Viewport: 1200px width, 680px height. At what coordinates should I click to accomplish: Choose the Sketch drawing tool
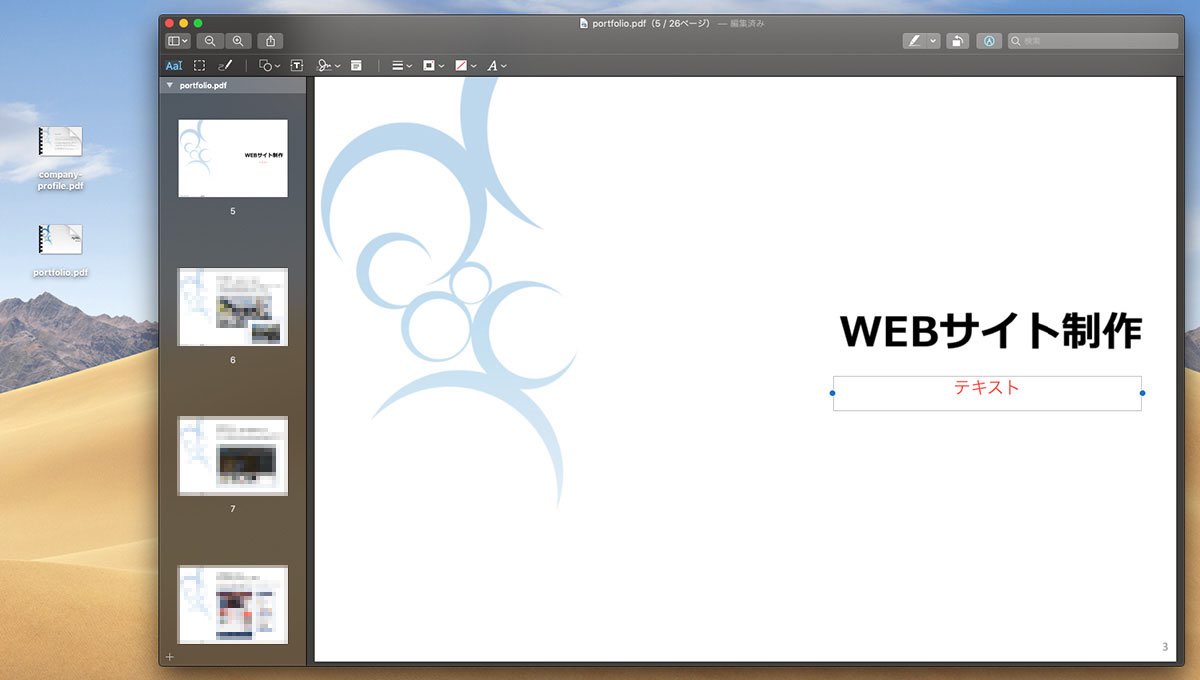(224, 65)
